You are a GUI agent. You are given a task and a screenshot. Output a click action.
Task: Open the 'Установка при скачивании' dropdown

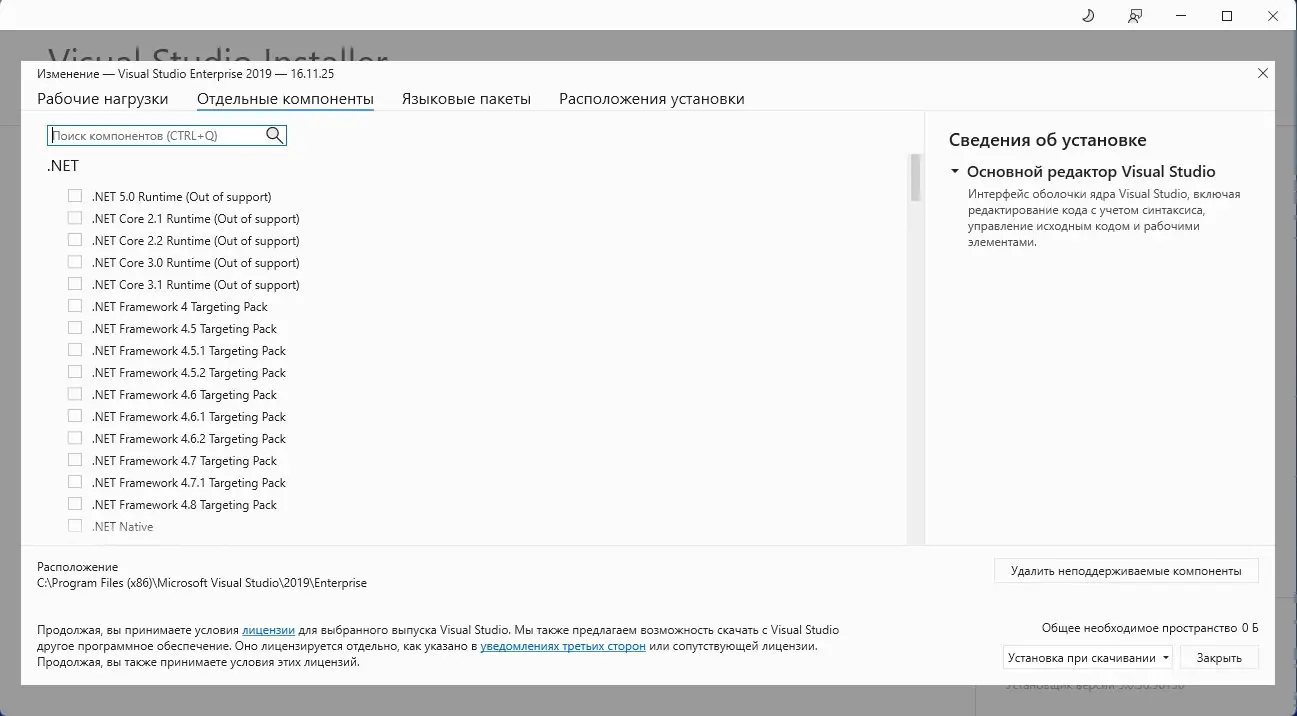click(x=1087, y=657)
